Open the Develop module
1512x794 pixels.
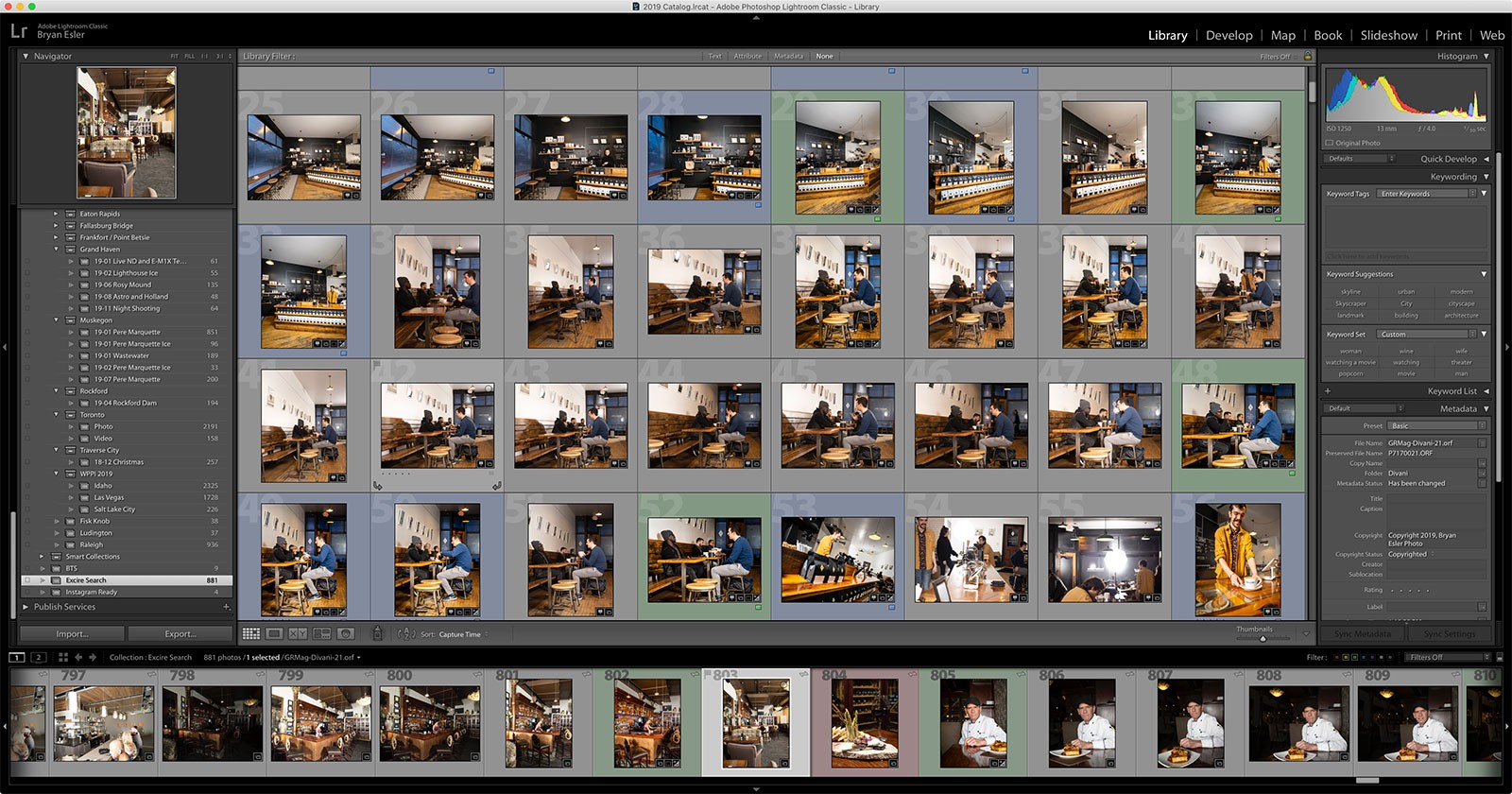click(1228, 35)
